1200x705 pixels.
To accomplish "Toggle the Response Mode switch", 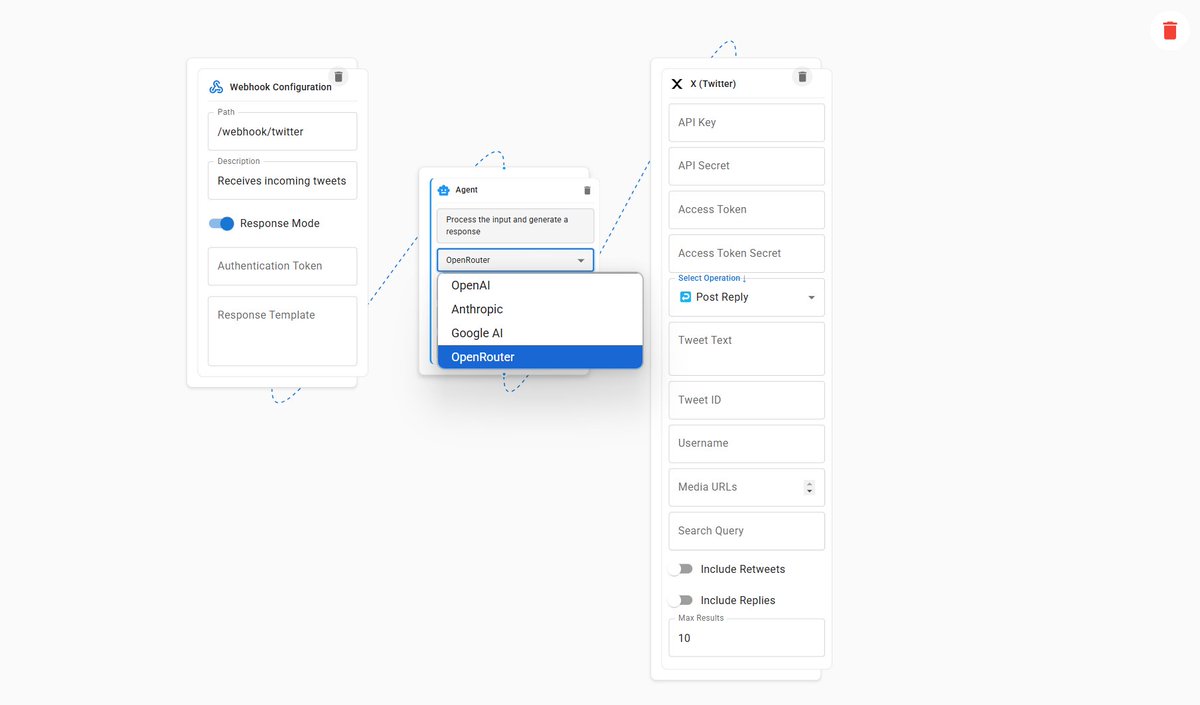I will 221,223.
